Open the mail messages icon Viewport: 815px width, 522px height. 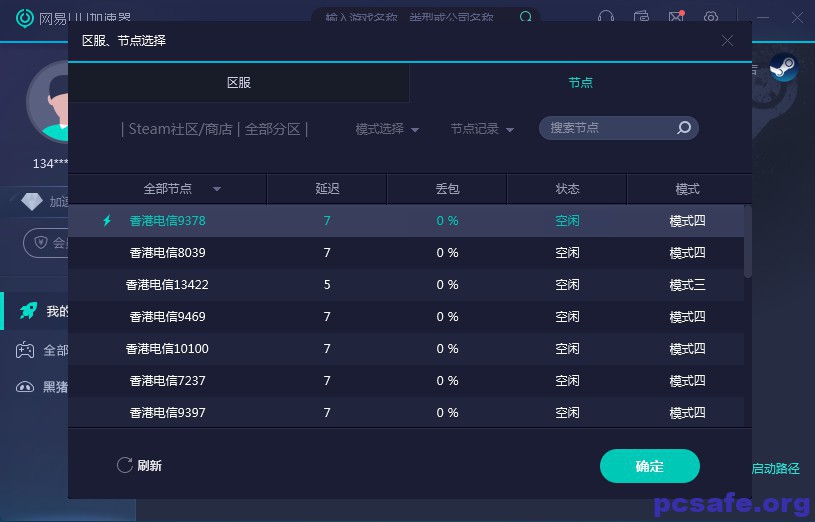pos(676,17)
